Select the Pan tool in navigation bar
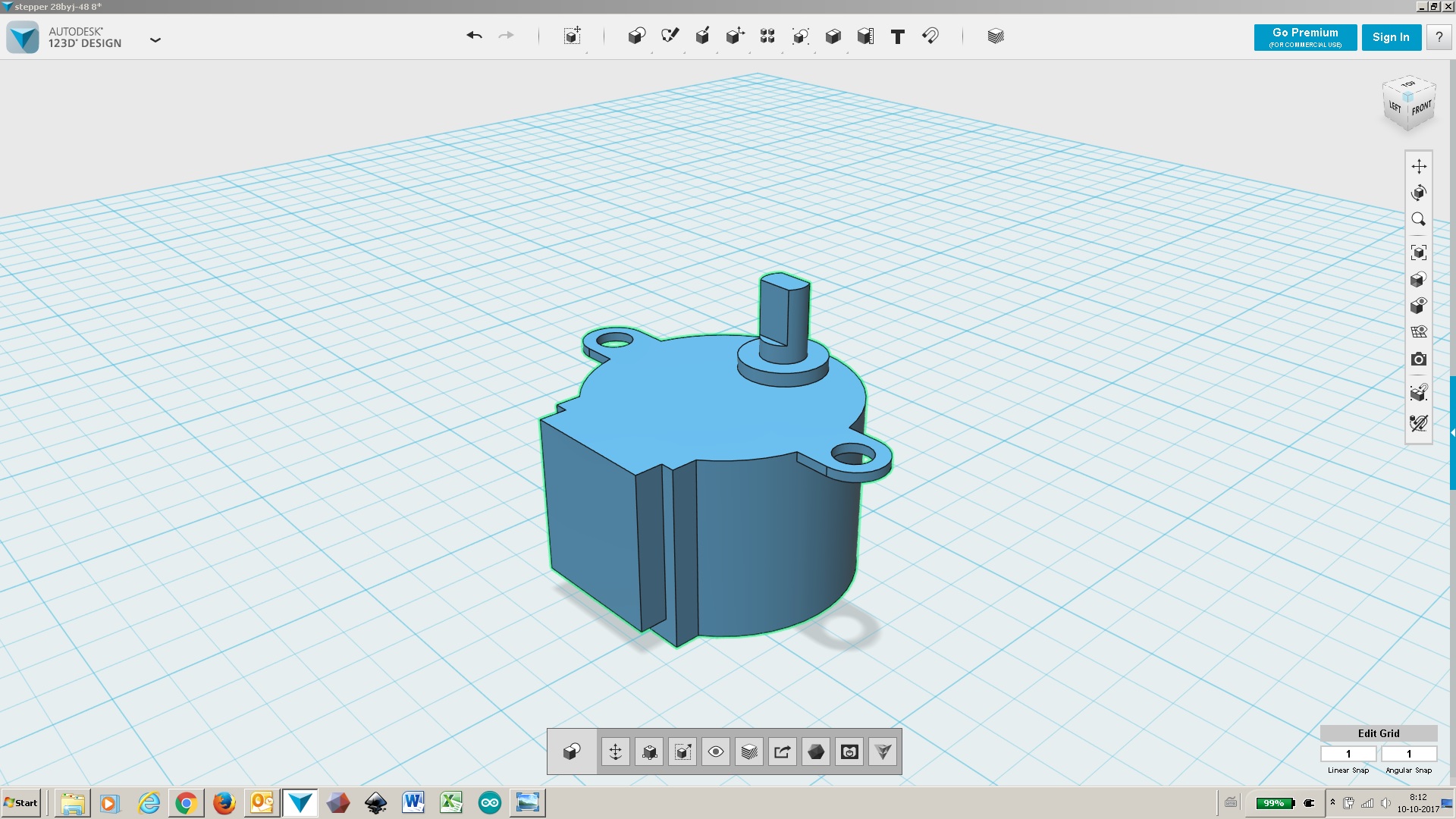 [x=1419, y=166]
